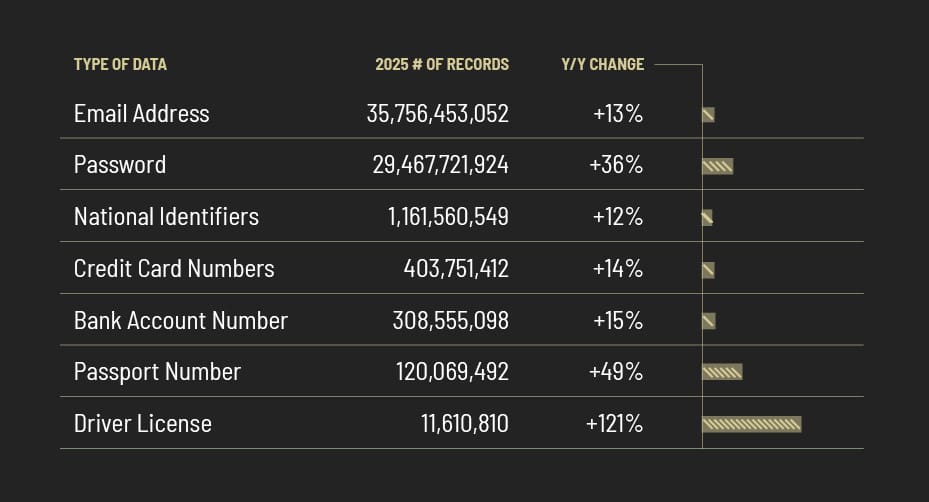
Task: Click the Passport Number label
Action: [x=157, y=372]
